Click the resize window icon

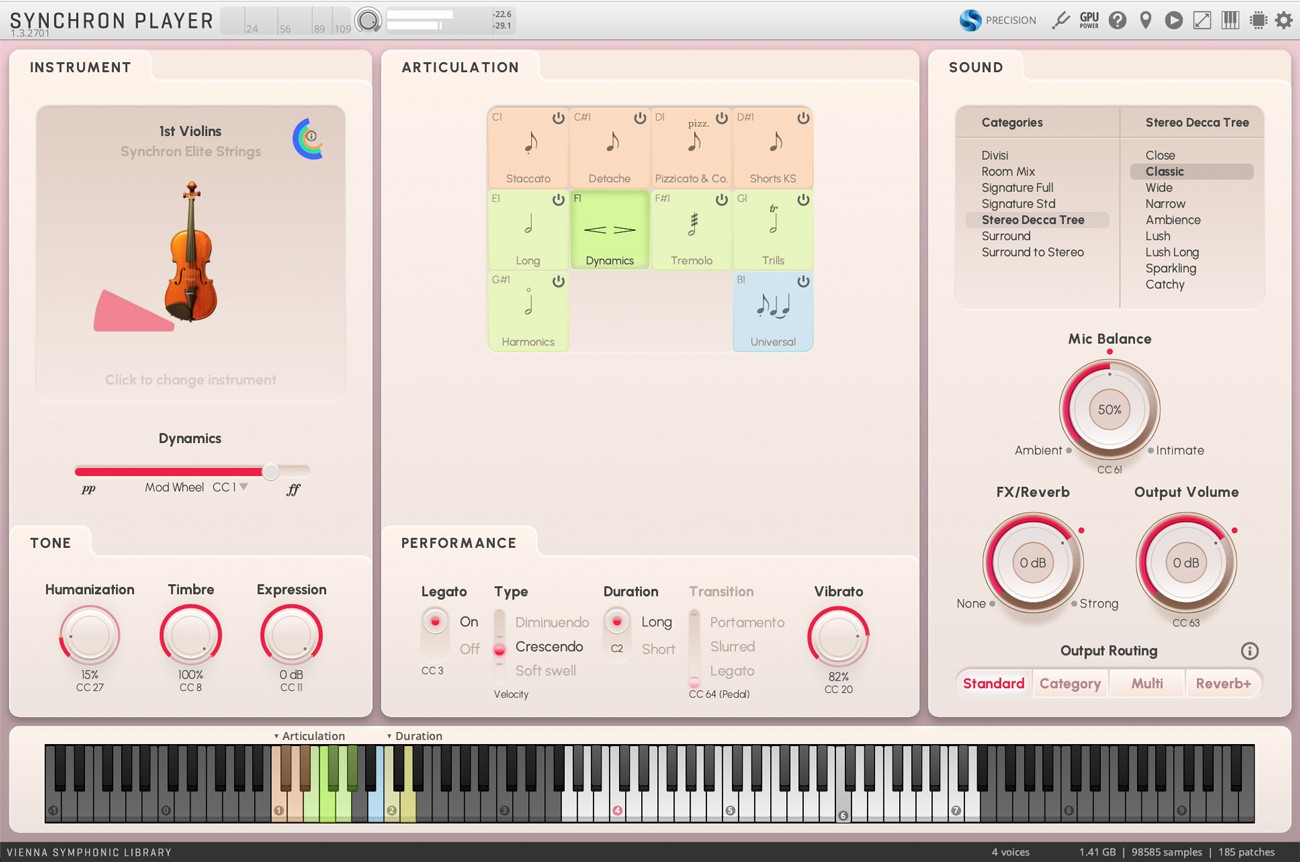point(1201,19)
